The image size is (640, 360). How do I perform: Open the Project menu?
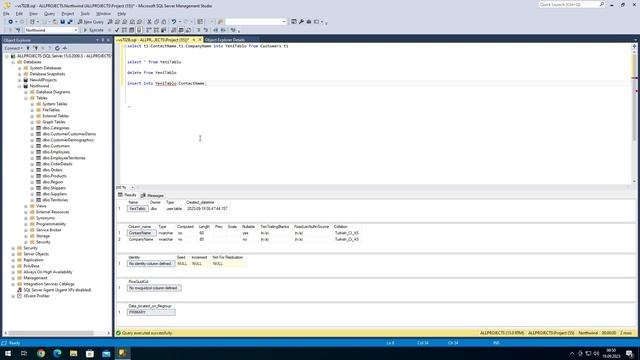point(68,13)
